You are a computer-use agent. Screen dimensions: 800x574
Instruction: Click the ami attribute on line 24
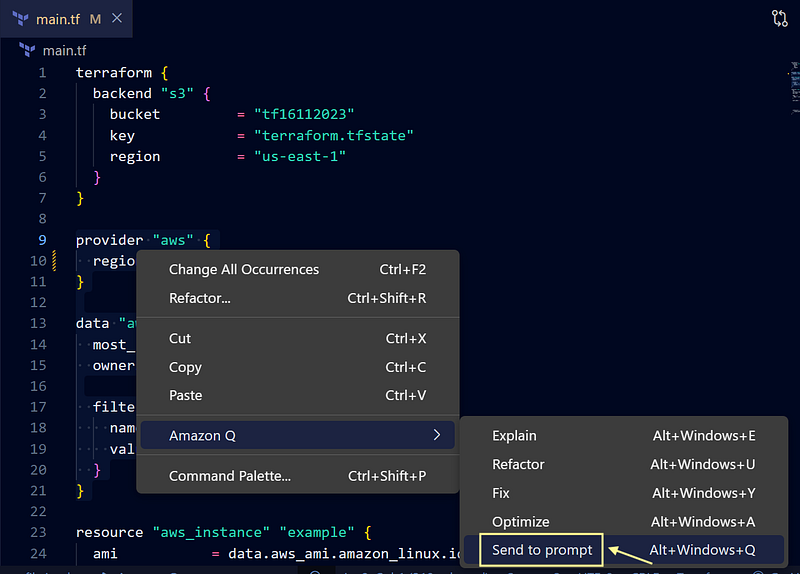tap(105, 554)
